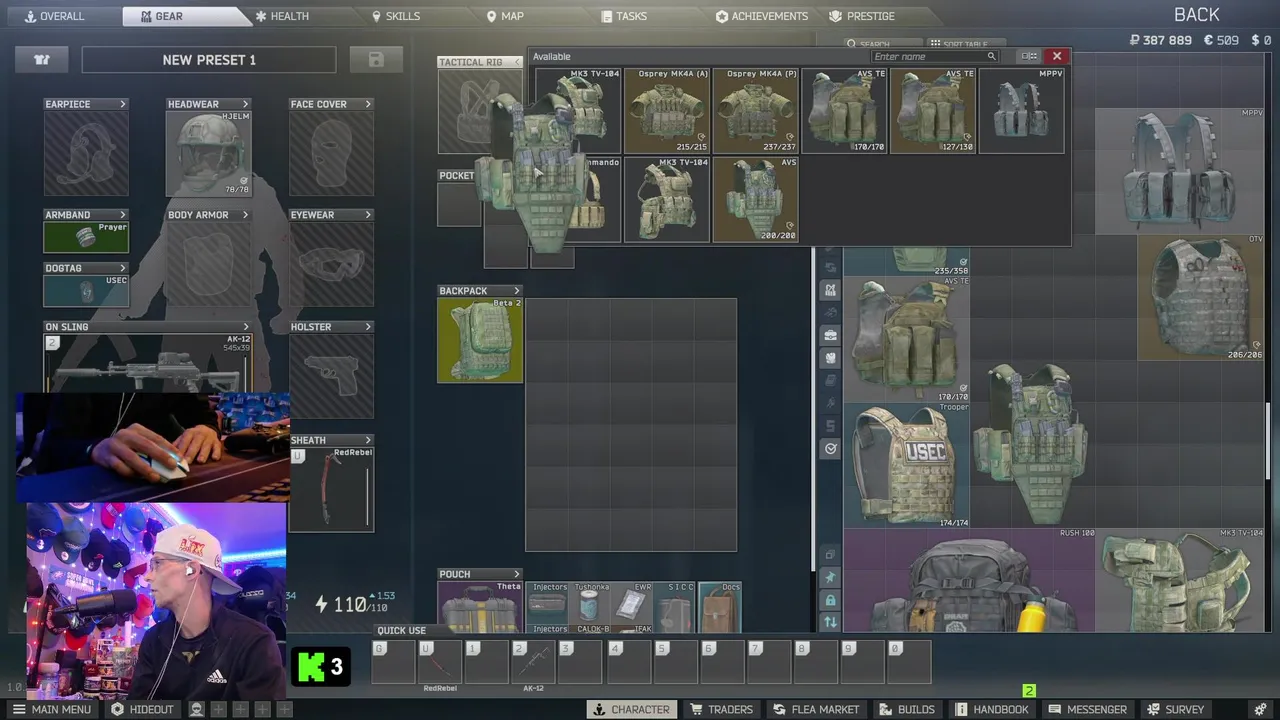Open the Flea Market
The width and height of the screenshot is (1280, 720).
click(816, 709)
